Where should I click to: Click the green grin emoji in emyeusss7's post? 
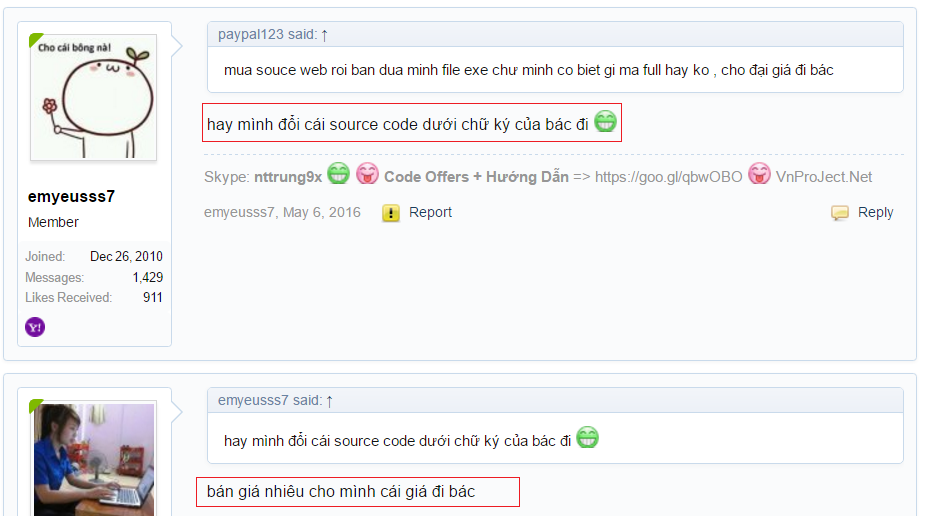point(605,121)
